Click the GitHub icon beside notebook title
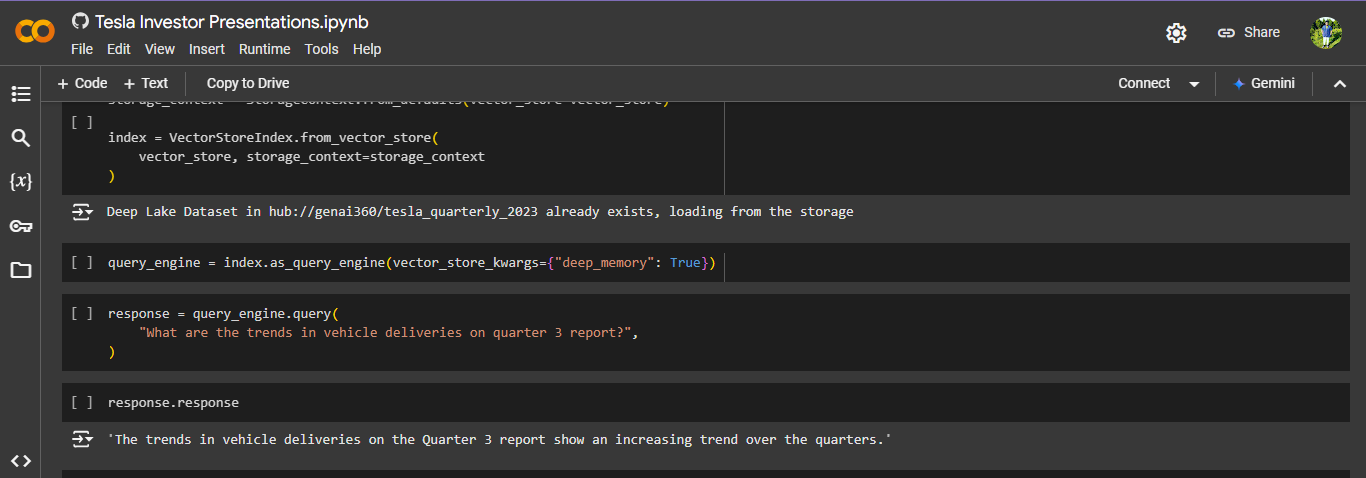The image size is (1366, 478). click(81, 21)
